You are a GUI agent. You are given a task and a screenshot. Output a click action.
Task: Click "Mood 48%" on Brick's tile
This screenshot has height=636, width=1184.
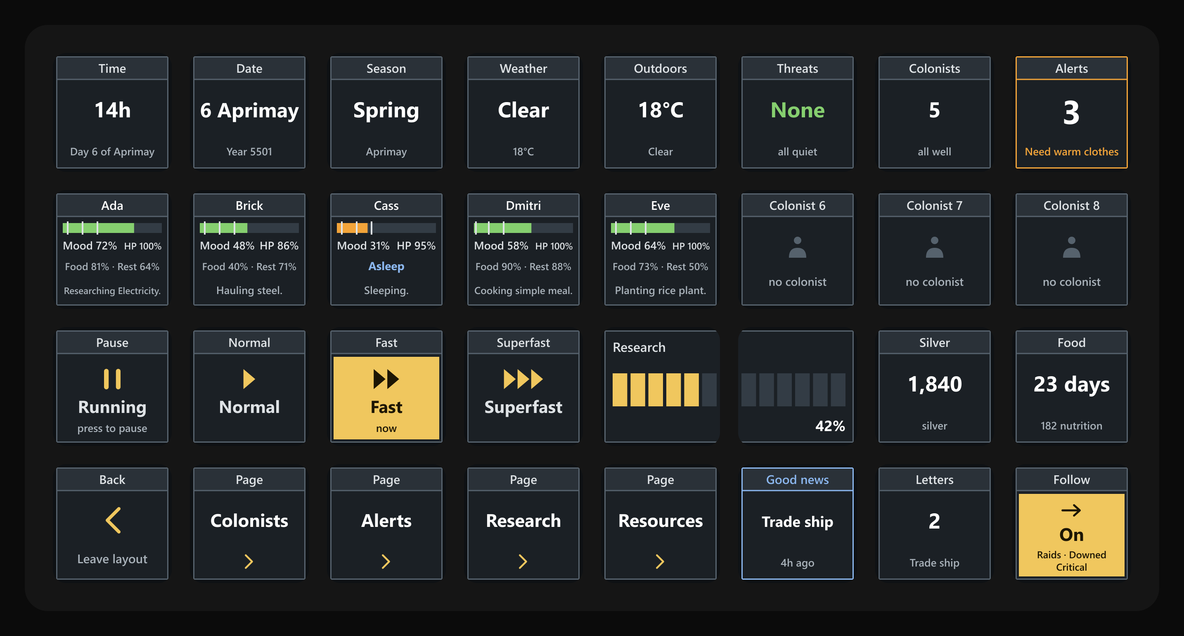[227, 245]
